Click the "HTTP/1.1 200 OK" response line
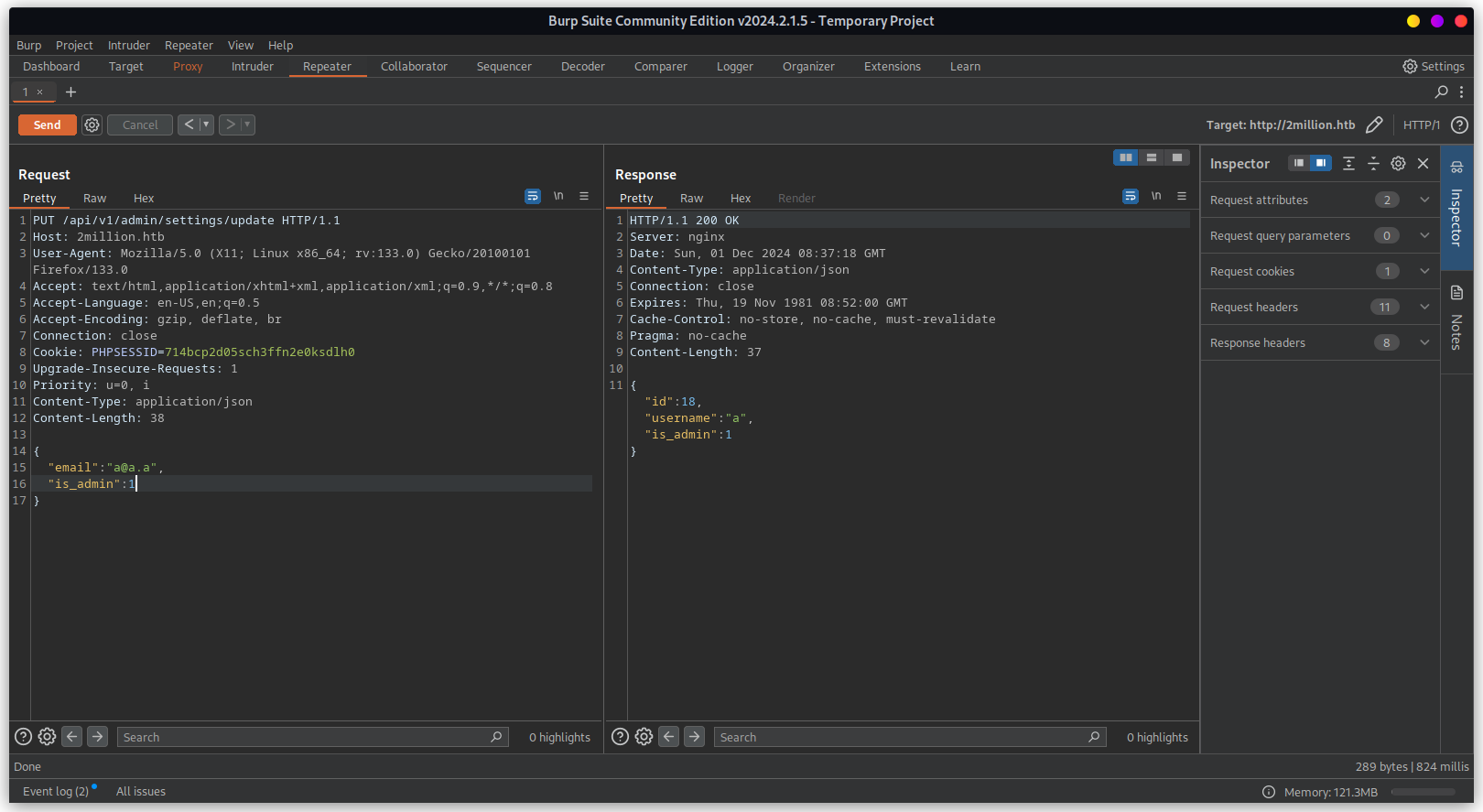 [685, 220]
